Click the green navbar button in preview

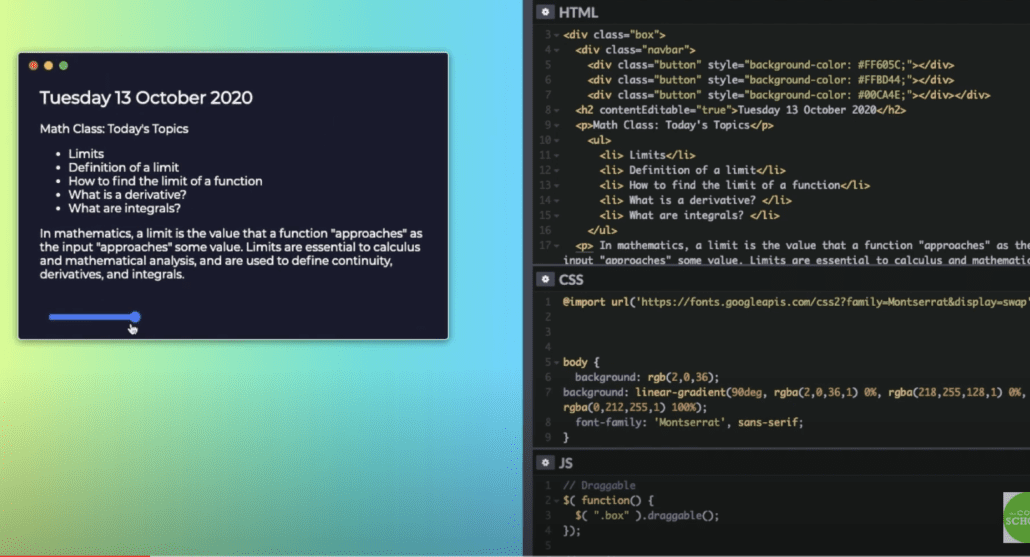click(64, 66)
